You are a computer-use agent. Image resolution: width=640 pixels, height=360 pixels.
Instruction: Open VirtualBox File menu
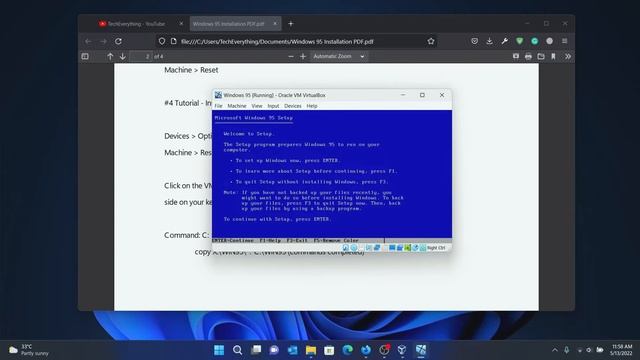point(218,106)
